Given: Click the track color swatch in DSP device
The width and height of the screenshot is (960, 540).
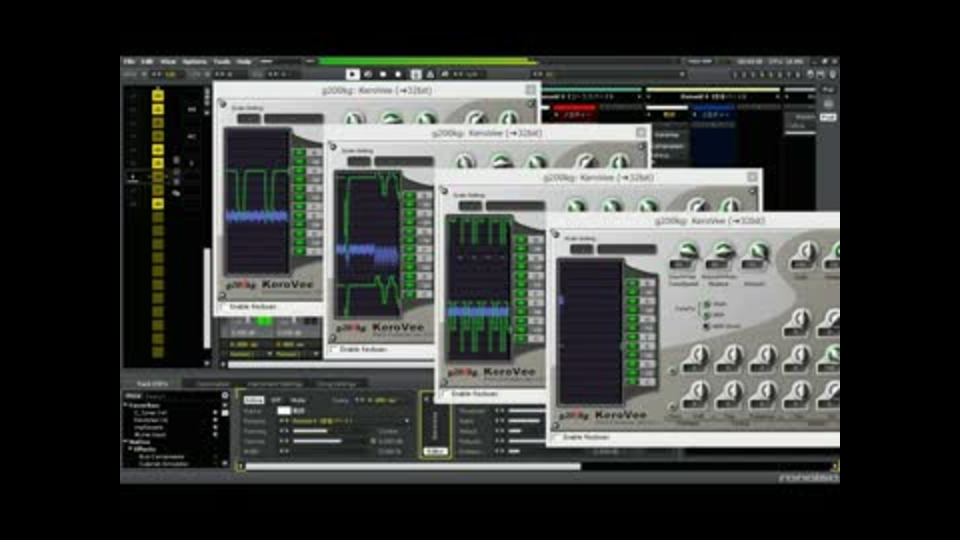Looking at the screenshot, I should point(284,411).
